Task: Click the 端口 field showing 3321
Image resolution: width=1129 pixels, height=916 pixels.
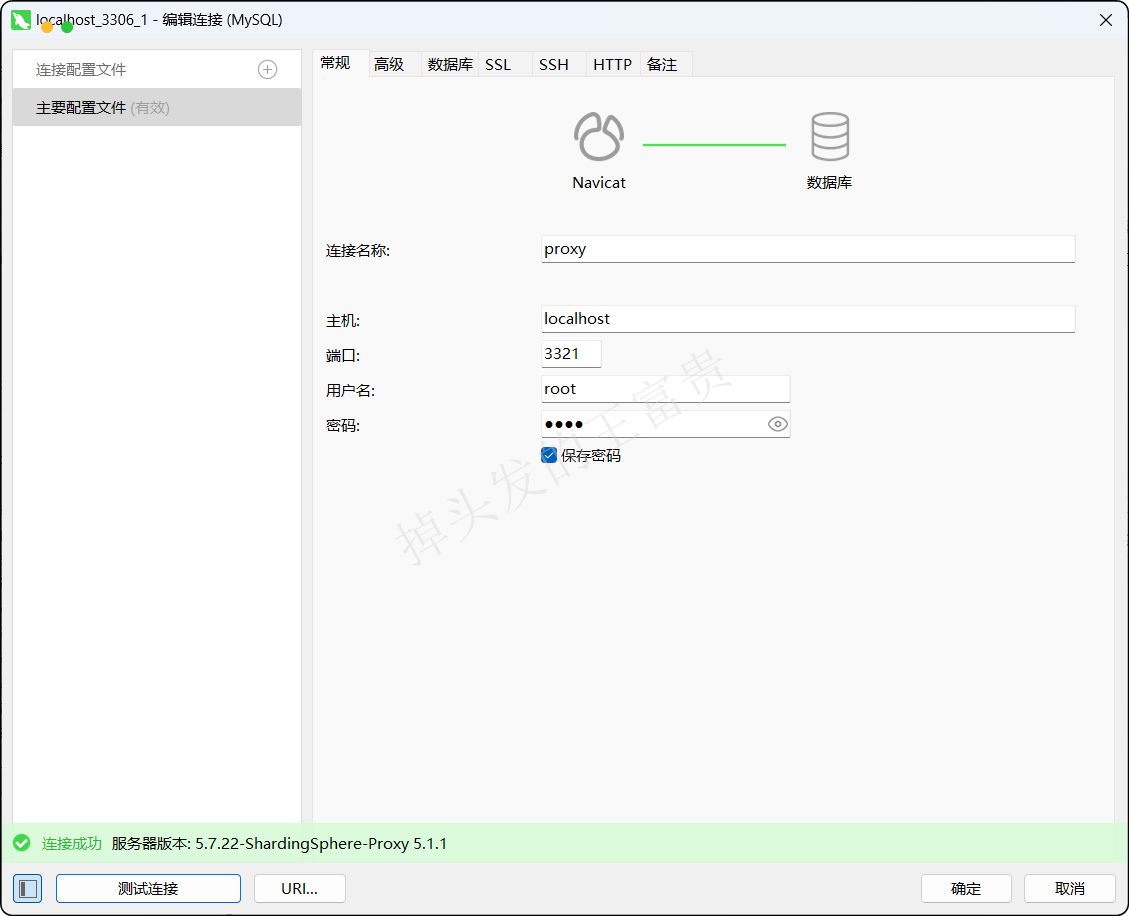Action: click(x=571, y=354)
